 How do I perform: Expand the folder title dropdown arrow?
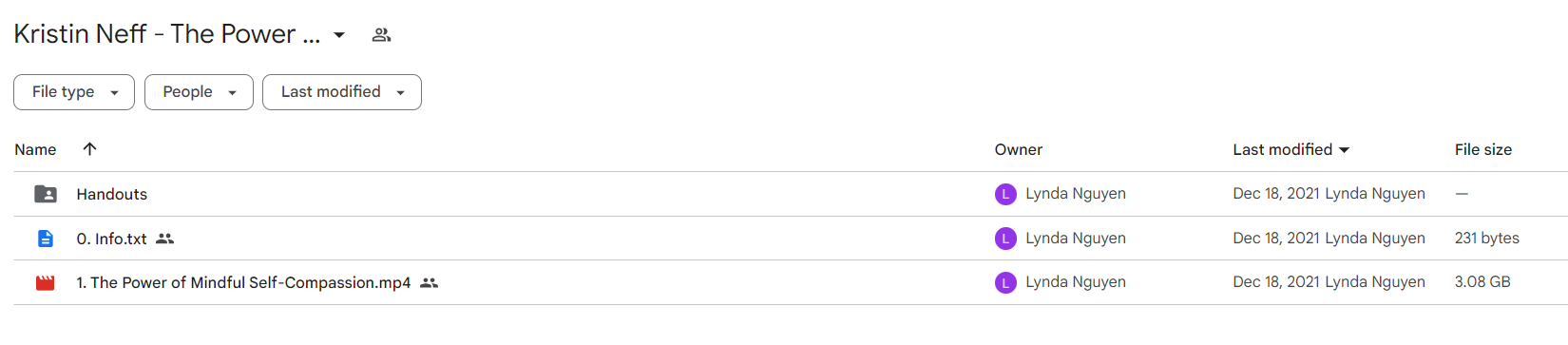tap(339, 35)
